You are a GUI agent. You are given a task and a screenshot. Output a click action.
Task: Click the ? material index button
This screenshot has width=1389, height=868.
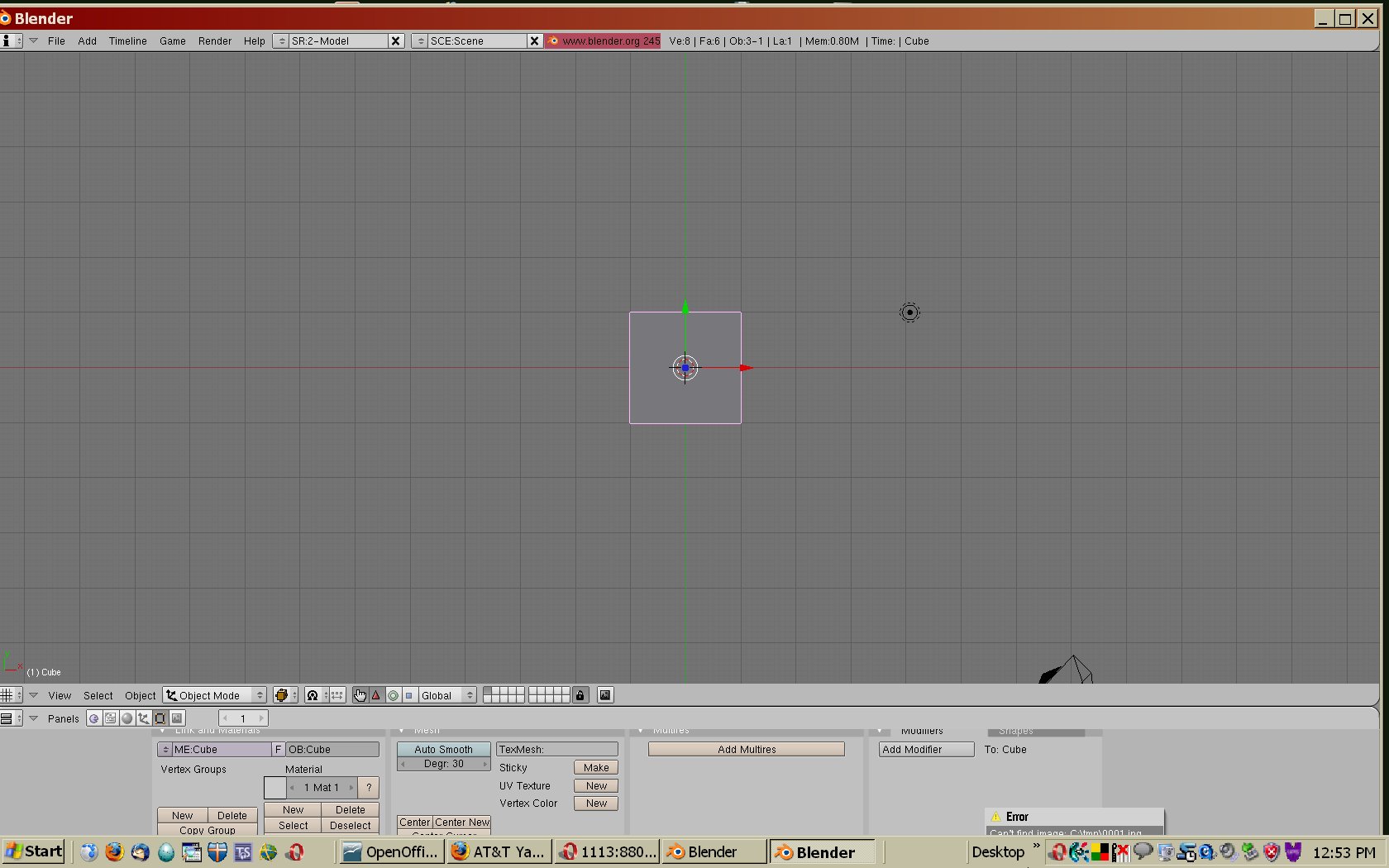369,788
